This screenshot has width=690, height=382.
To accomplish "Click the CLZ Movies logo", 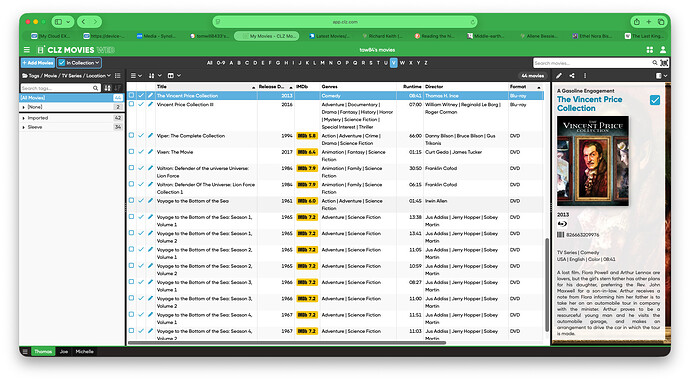I will (x=76, y=50).
